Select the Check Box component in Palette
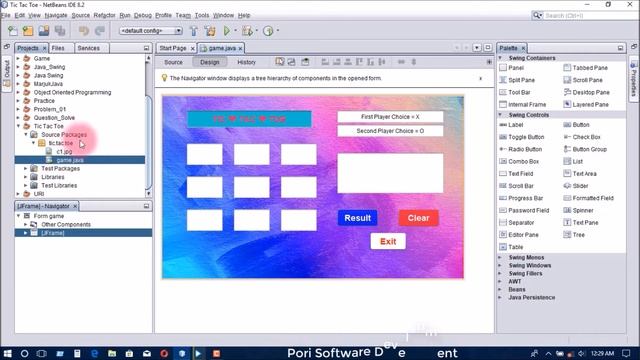The image size is (640, 360). coord(582,137)
